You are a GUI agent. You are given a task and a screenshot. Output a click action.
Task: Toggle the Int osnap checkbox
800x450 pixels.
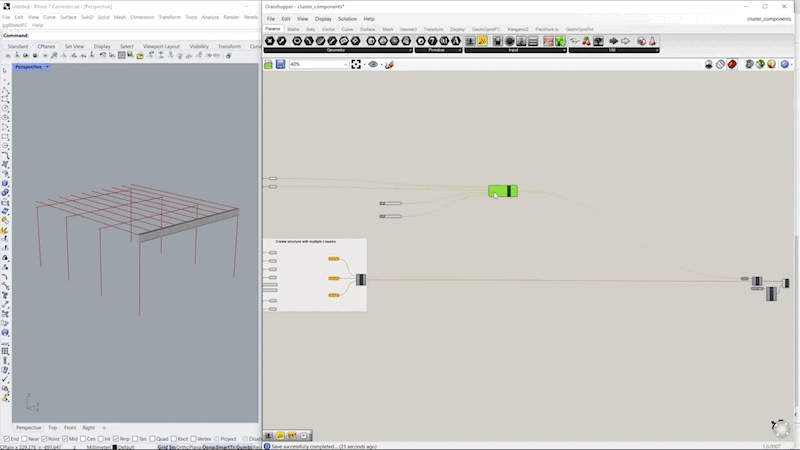101,439
